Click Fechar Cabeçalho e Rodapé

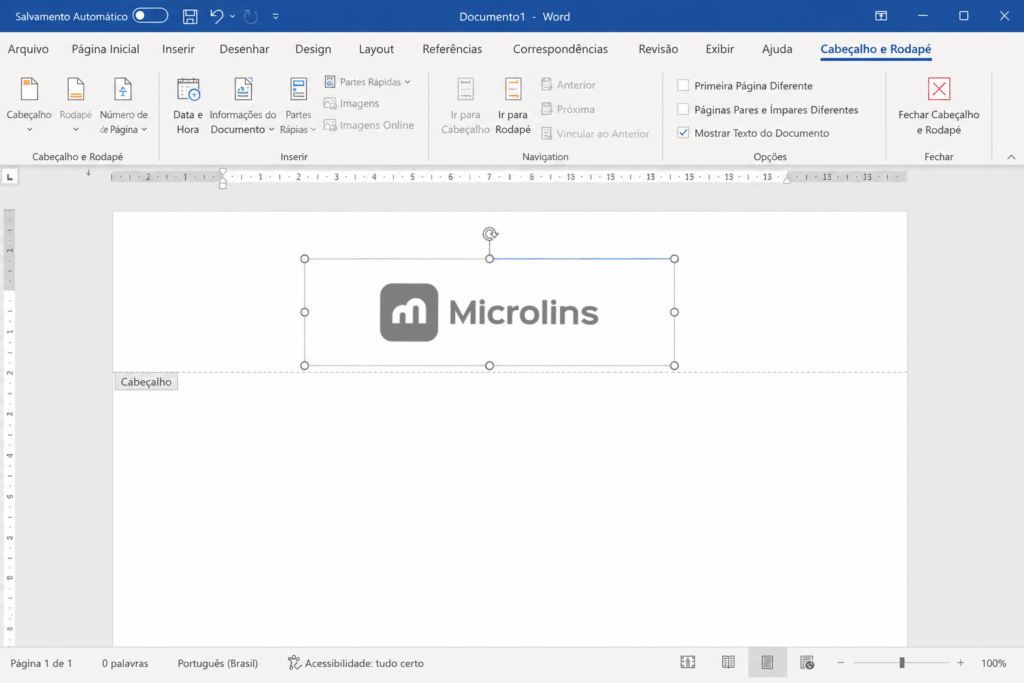(x=938, y=106)
